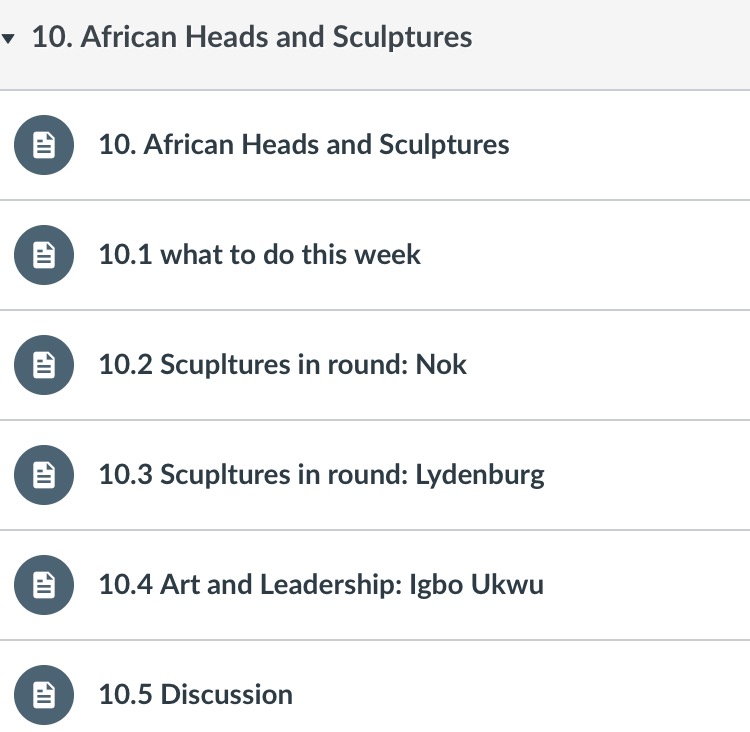Click page icon beside first African Heads item

click(x=43, y=145)
